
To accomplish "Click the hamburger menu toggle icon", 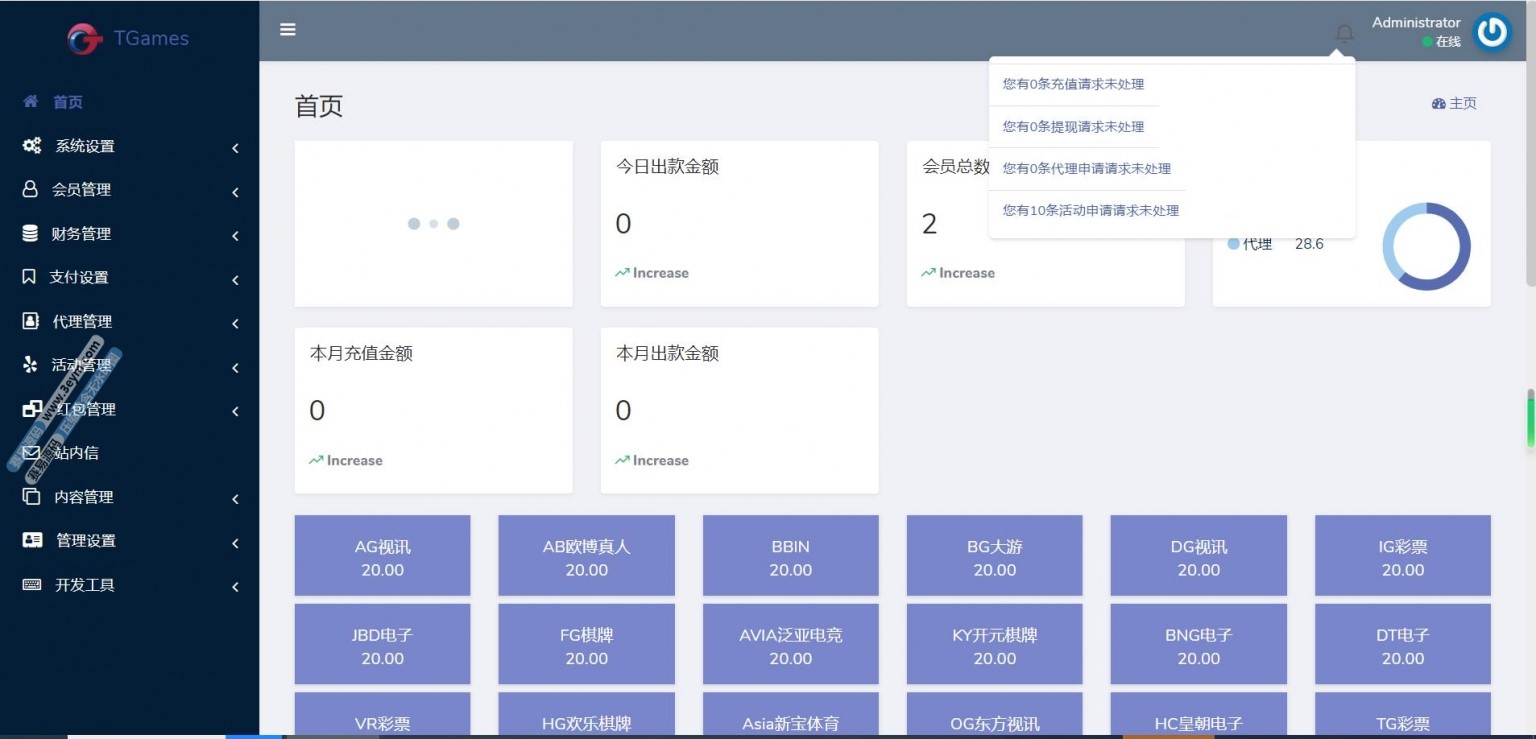I will (x=288, y=30).
